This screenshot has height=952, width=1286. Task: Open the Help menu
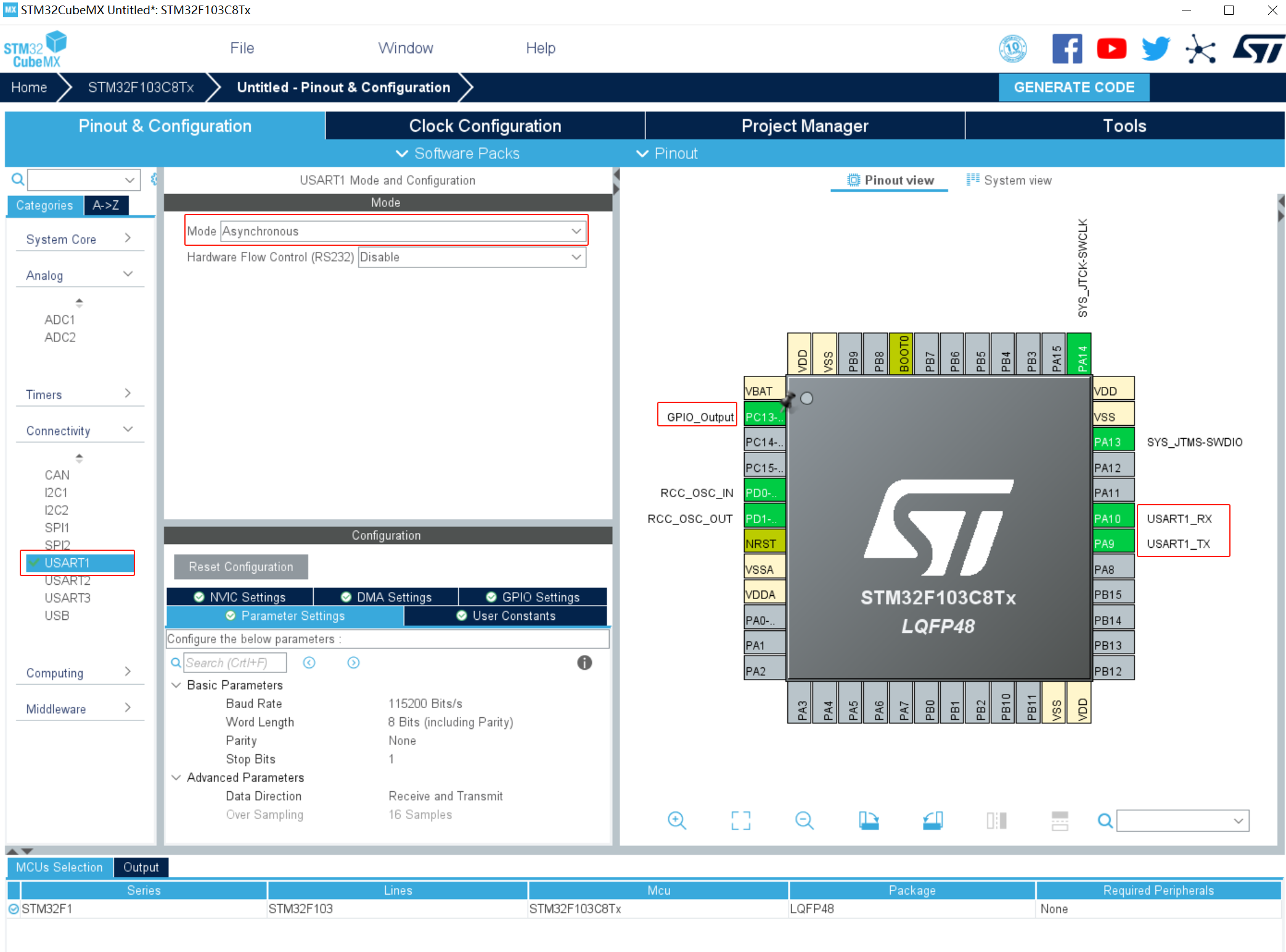tap(541, 48)
